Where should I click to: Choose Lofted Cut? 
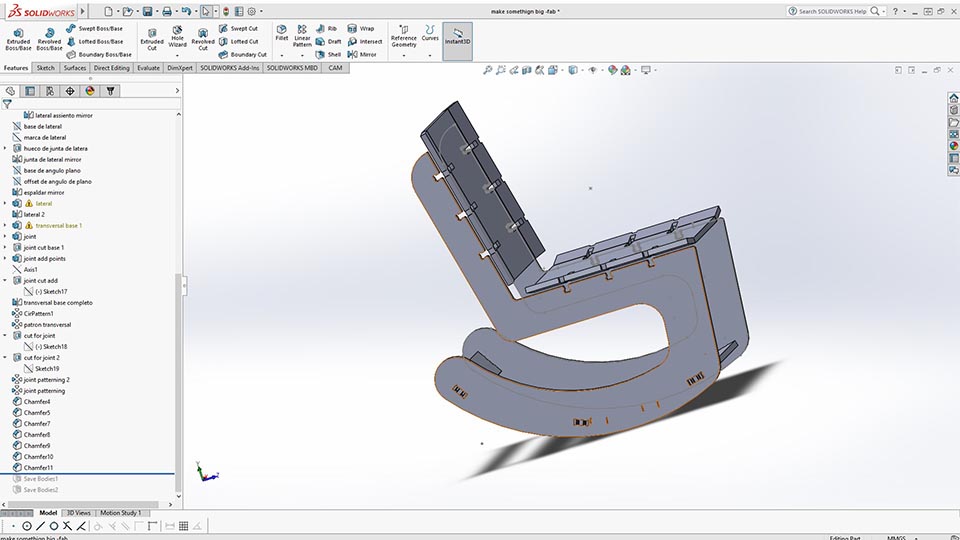(239, 42)
